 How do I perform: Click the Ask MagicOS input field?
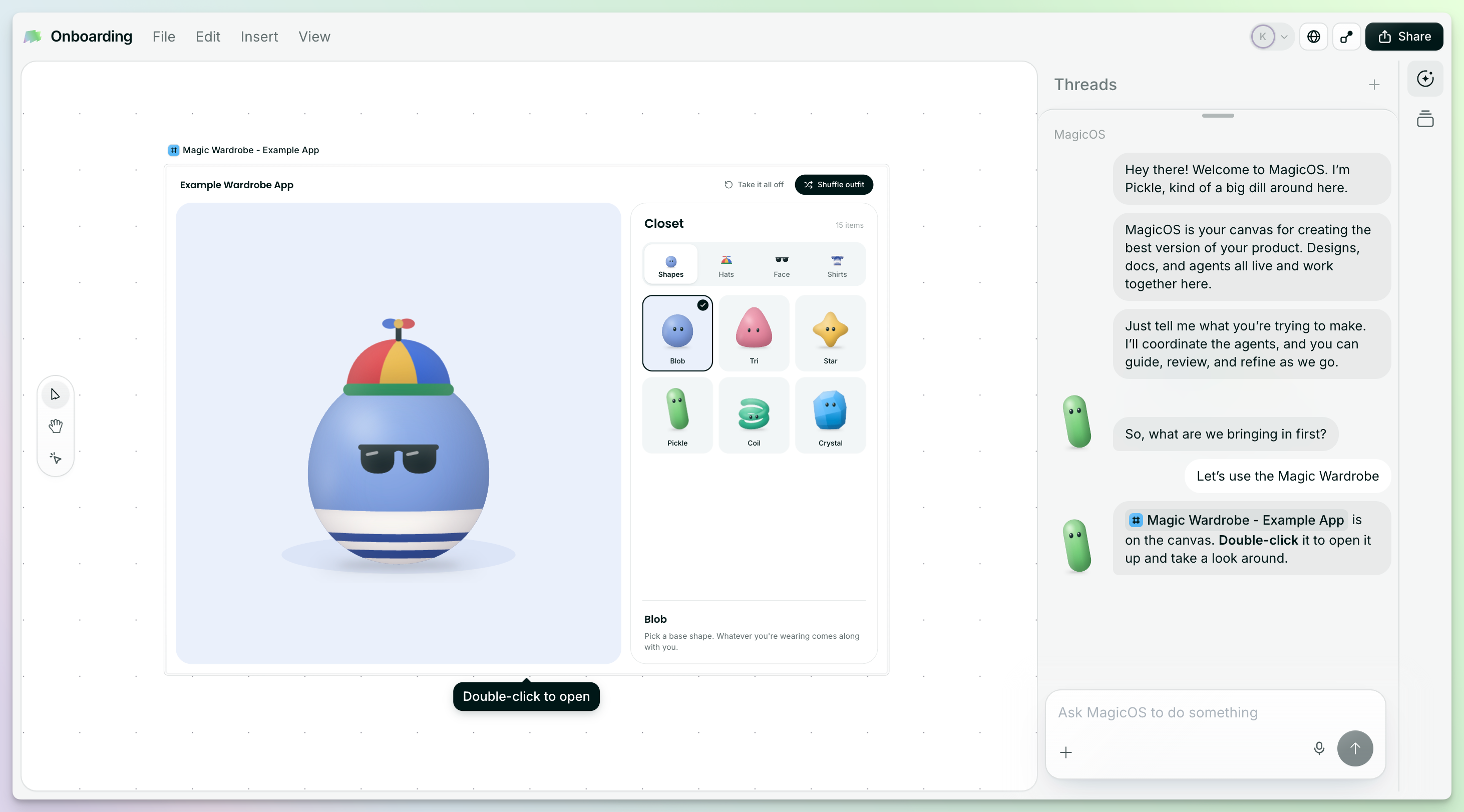1215,712
